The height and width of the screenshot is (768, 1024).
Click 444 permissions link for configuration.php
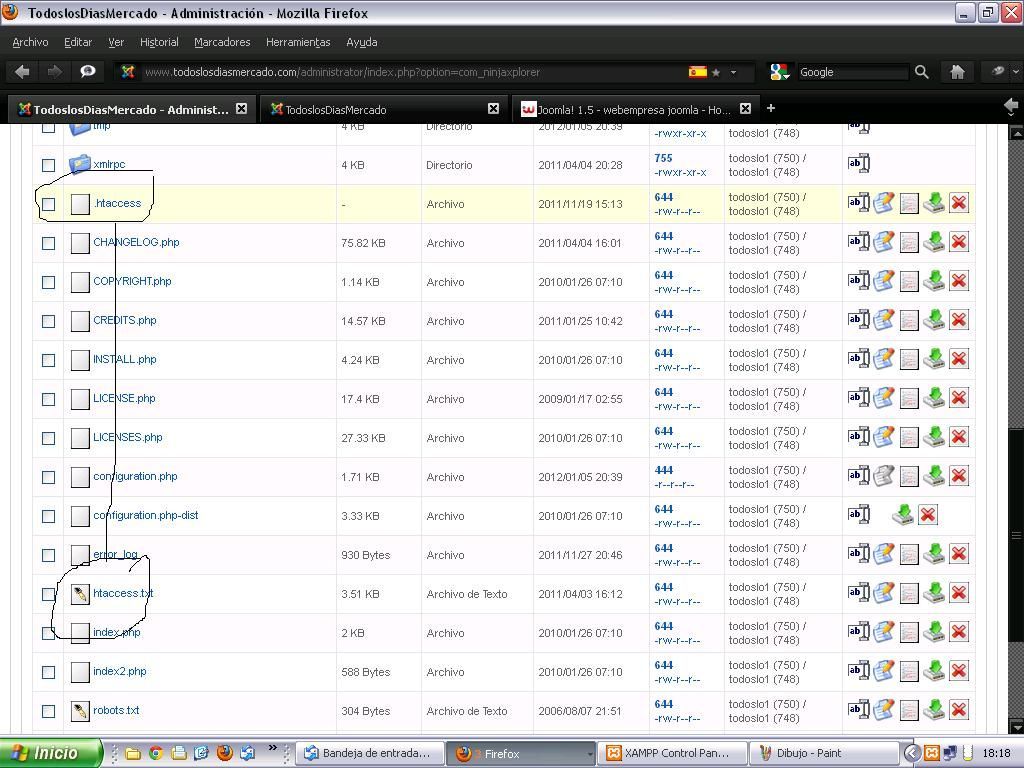(664, 470)
